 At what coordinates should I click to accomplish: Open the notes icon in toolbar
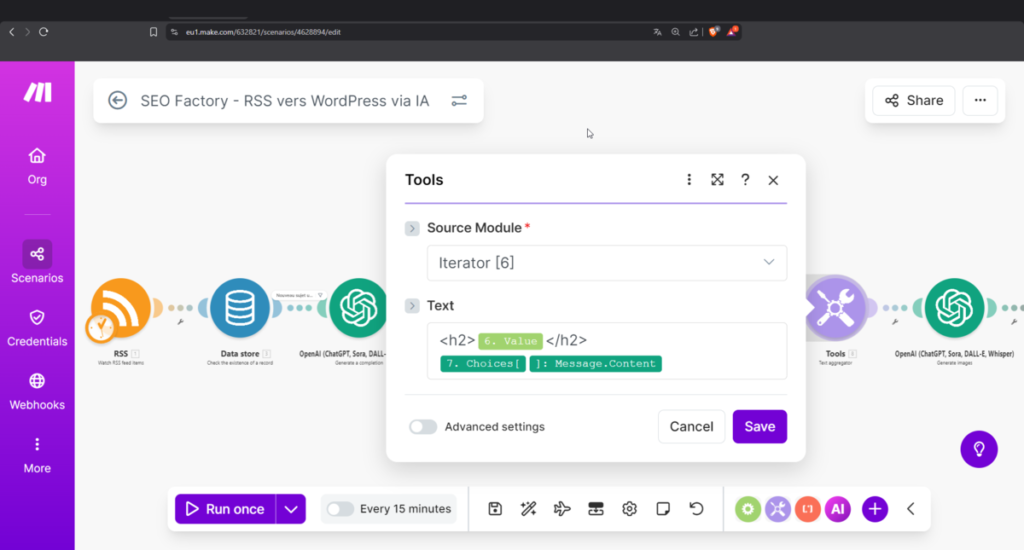[x=662, y=509]
